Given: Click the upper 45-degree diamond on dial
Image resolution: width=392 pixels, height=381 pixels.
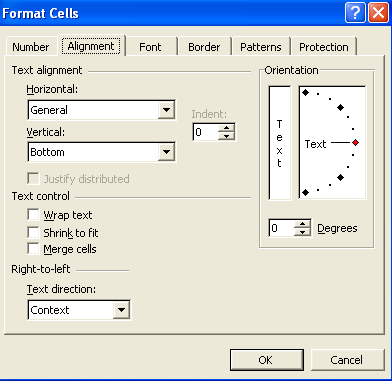Looking at the screenshot, I should pos(340,107).
